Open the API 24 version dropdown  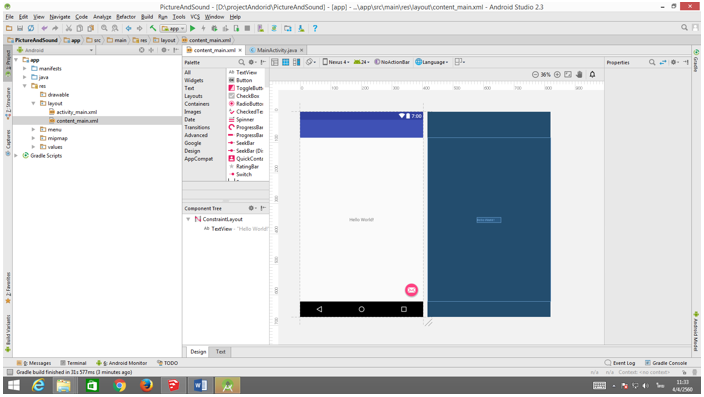click(x=361, y=62)
